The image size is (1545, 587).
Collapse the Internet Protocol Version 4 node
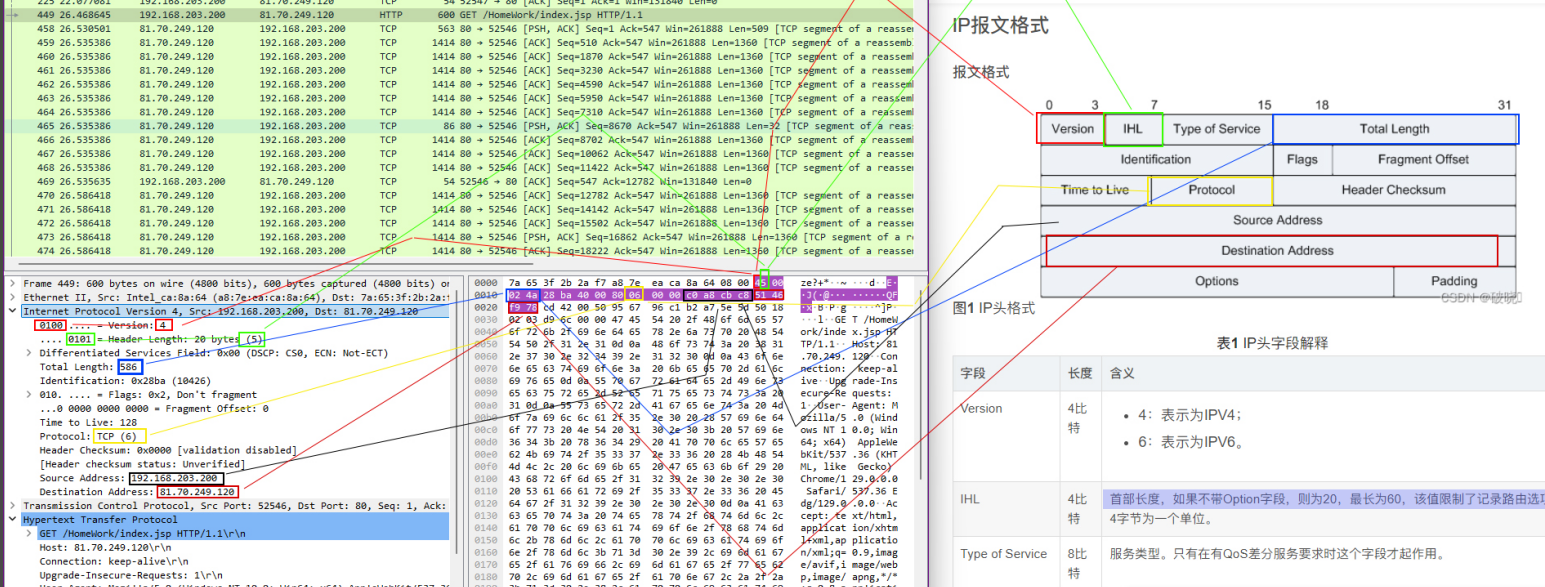pyautogui.click(x=12, y=312)
